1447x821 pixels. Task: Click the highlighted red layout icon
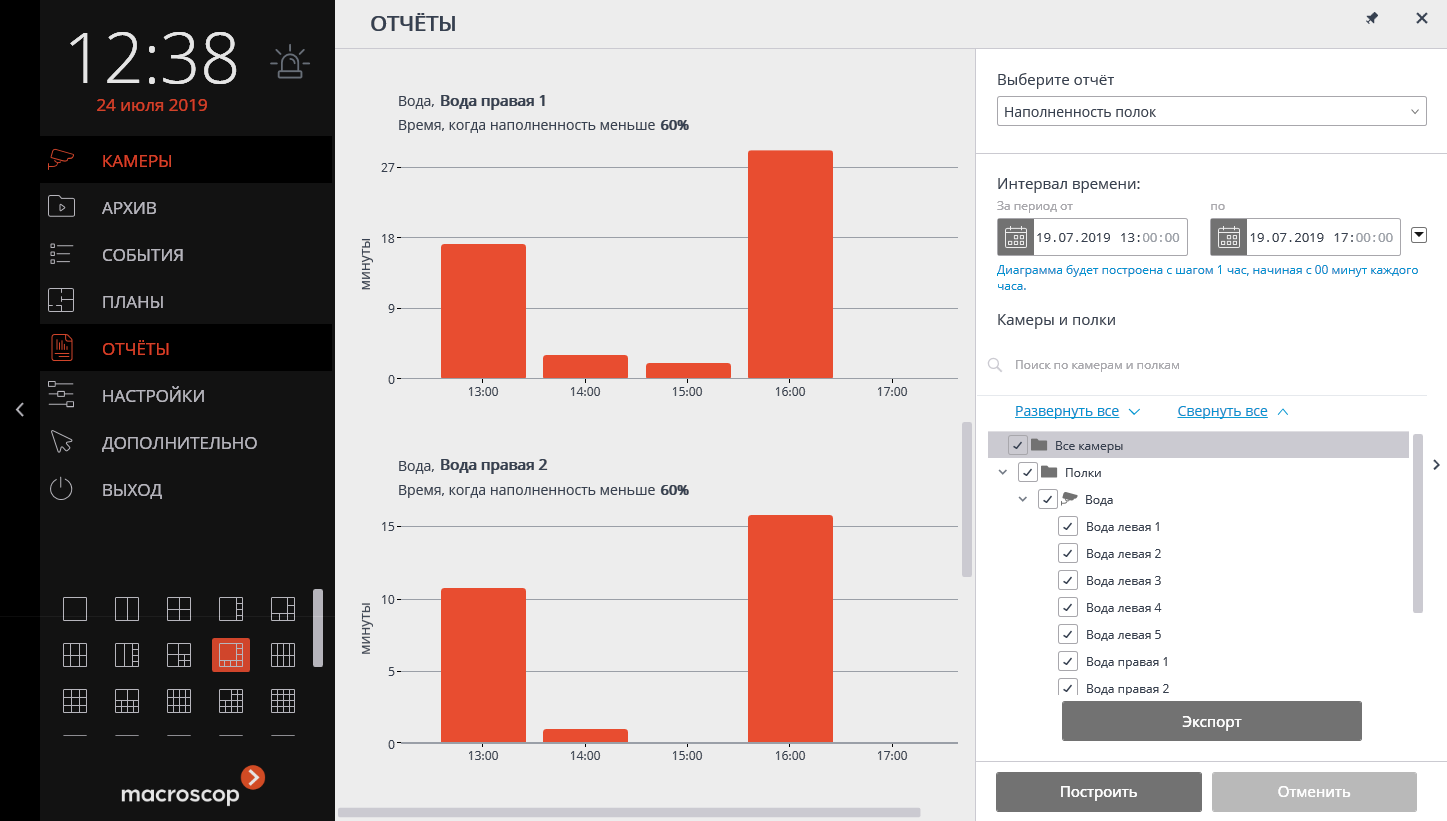(231, 655)
